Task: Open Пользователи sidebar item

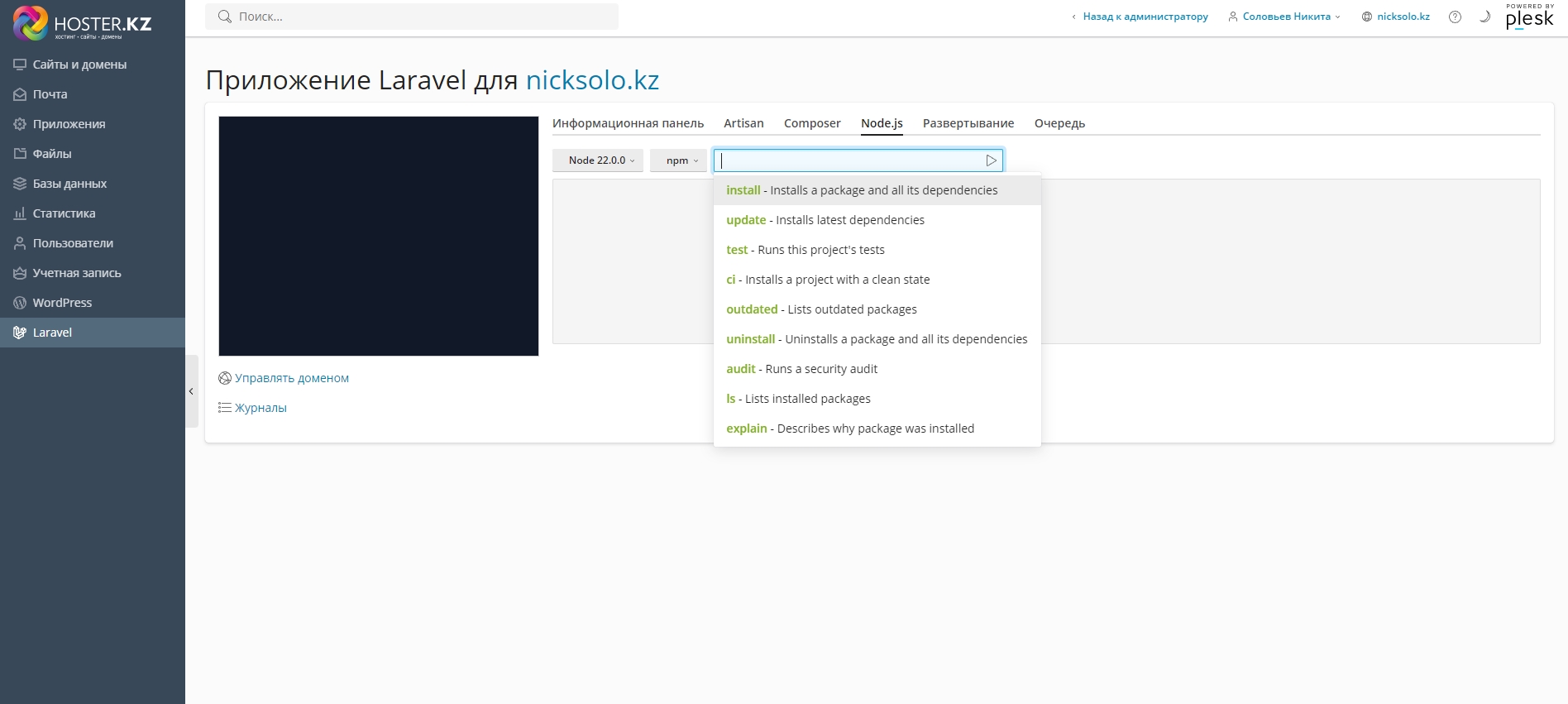Action: [93, 243]
